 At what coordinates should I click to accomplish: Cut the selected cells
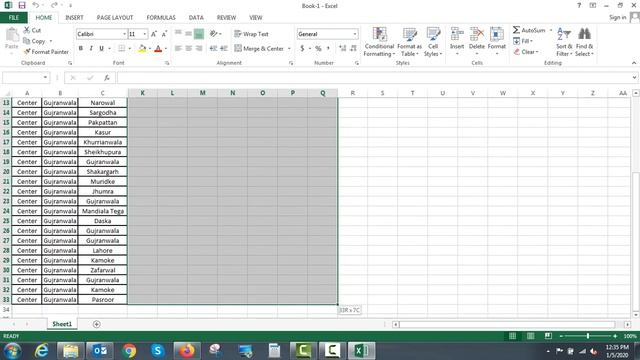(x=32, y=30)
